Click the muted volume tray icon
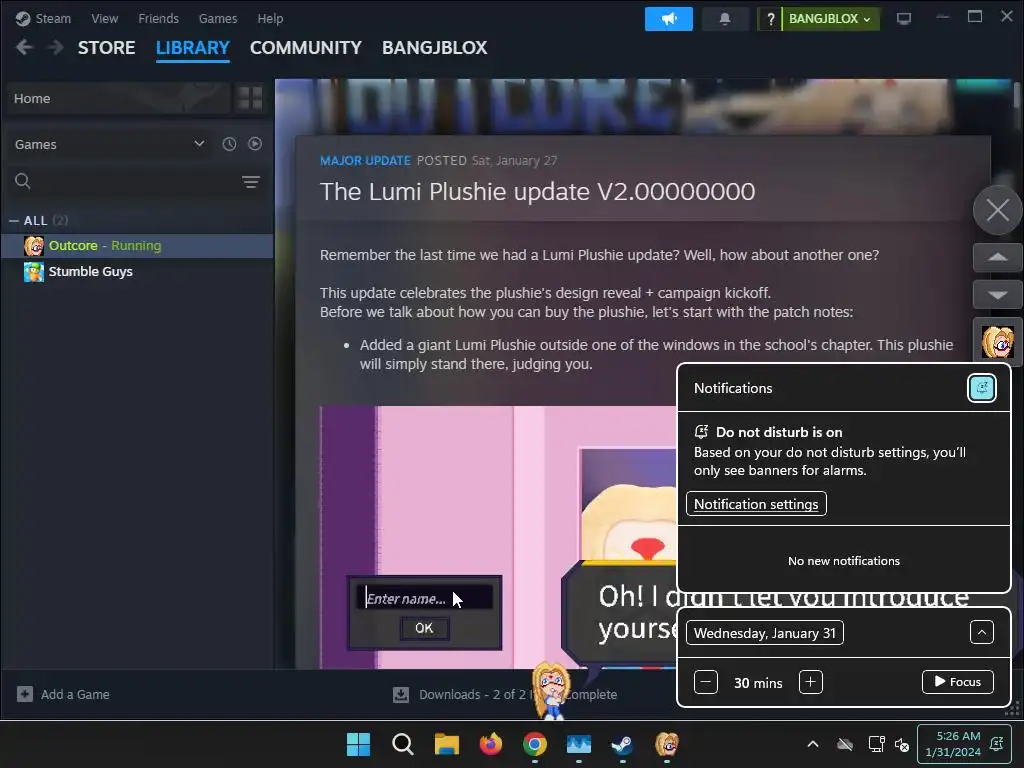Image resolution: width=1024 pixels, height=768 pixels. click(x=902, y=744)
